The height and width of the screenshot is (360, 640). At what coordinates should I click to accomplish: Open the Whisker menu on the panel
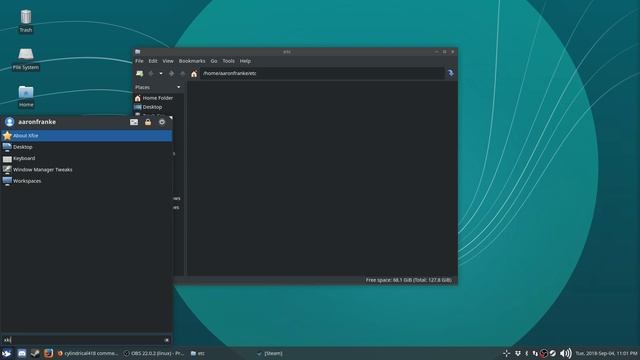(6, 353)
